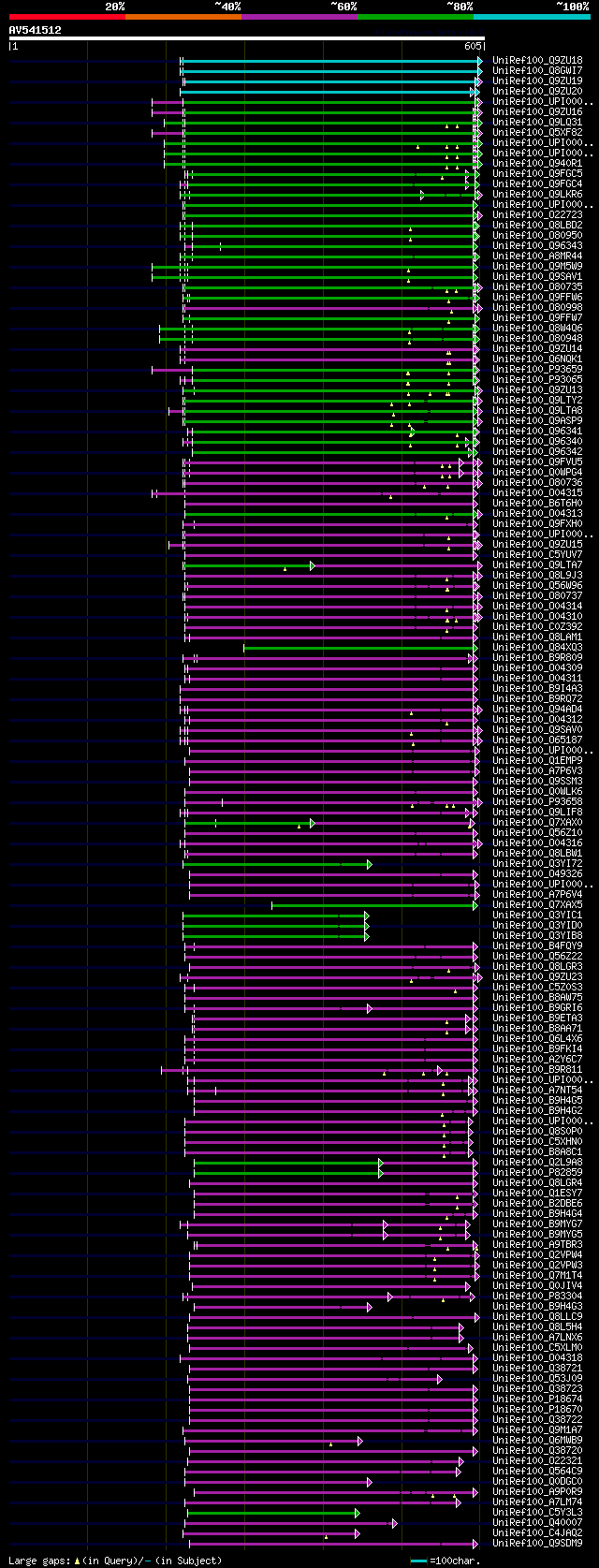Open hit UniRef100_Q9ZU19
599x1568 pixels.
[x=537, y=81]
